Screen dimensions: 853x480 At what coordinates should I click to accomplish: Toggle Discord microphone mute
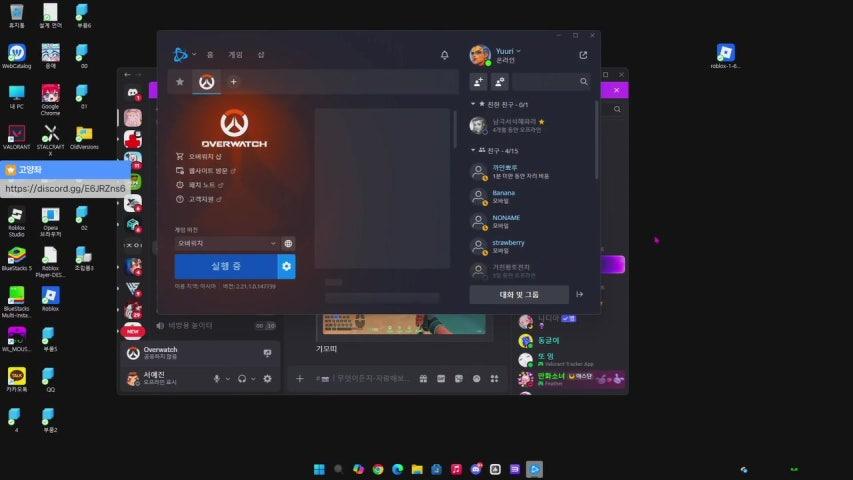[x=217, y=379]
